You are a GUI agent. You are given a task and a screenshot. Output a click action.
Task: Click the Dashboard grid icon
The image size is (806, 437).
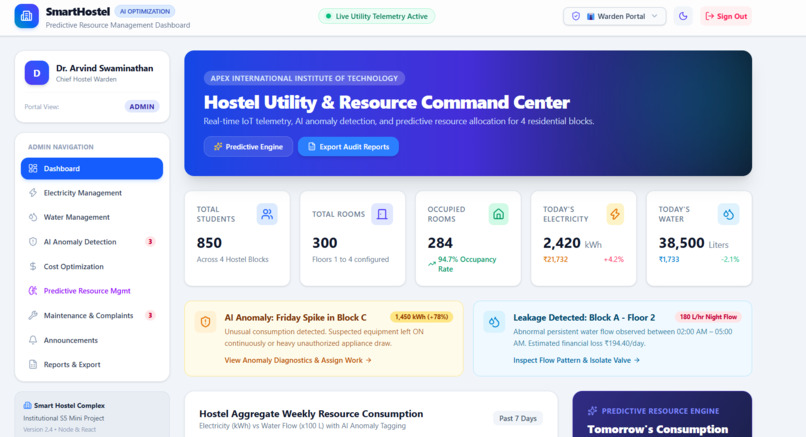click(x=33, y=169)
